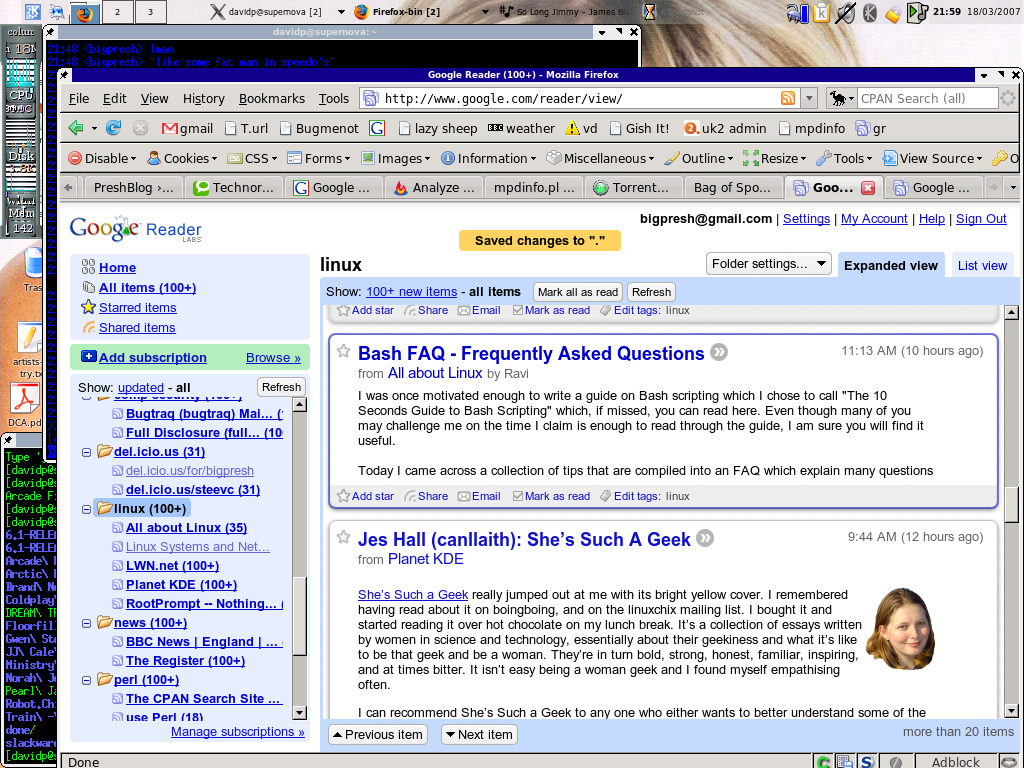Click the Add subscription plus icon

pos(88,357)
